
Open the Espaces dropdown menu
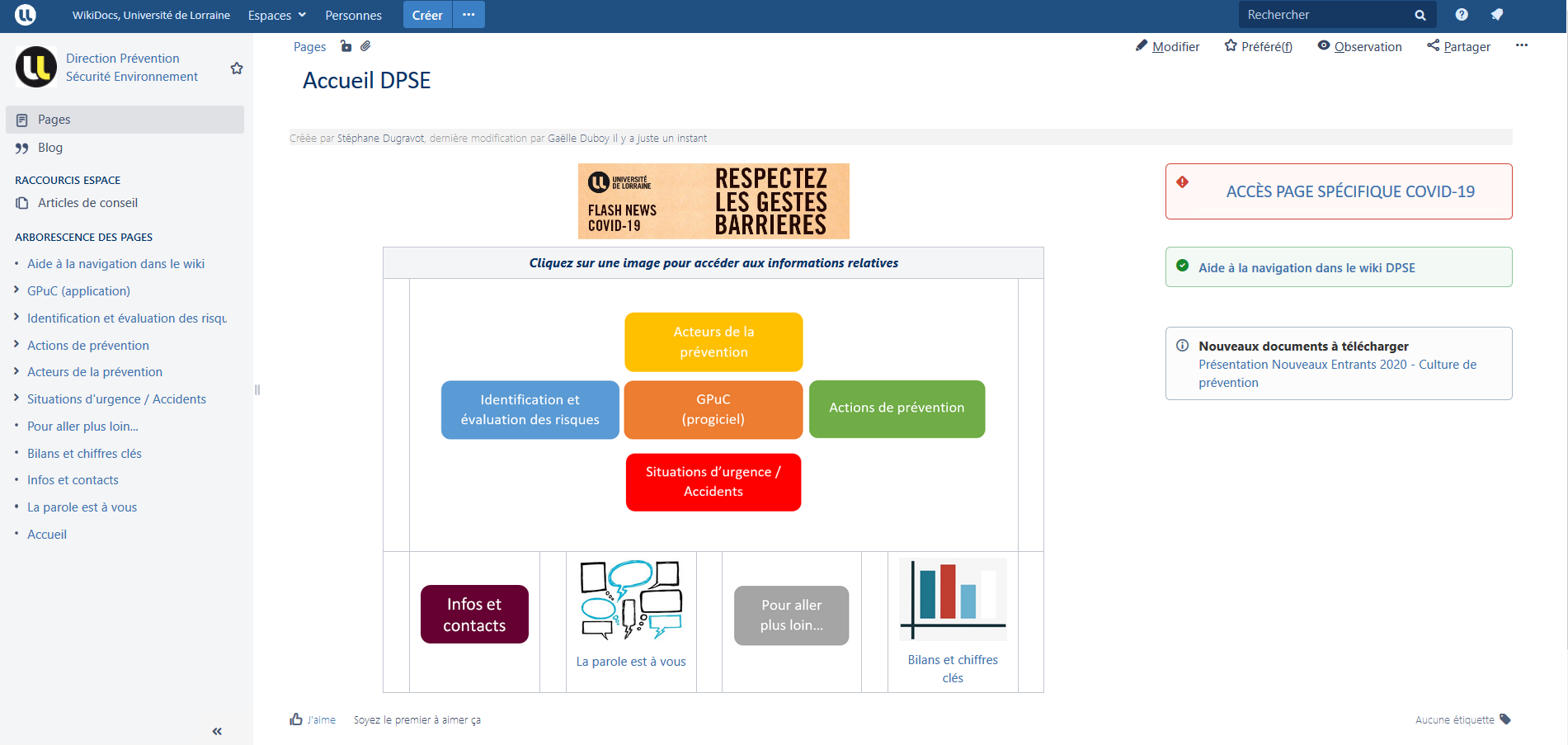pos(276,15)
